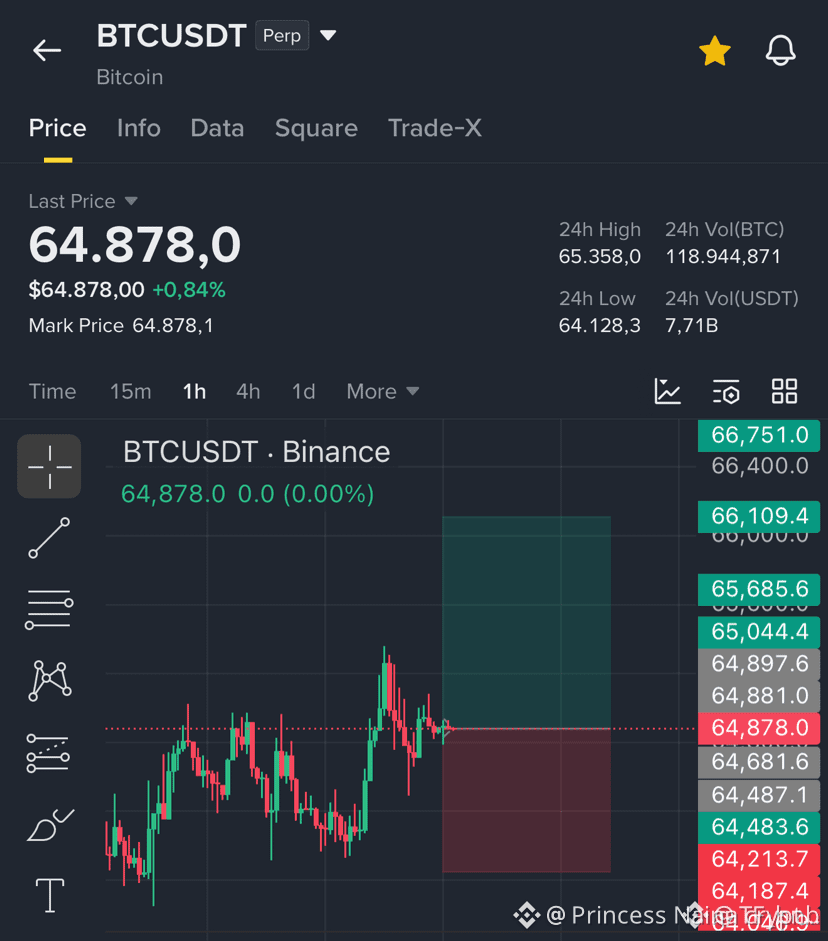828x941 pixels.
Task: Click the red stop-loss zone on chart
Action: 526,800
